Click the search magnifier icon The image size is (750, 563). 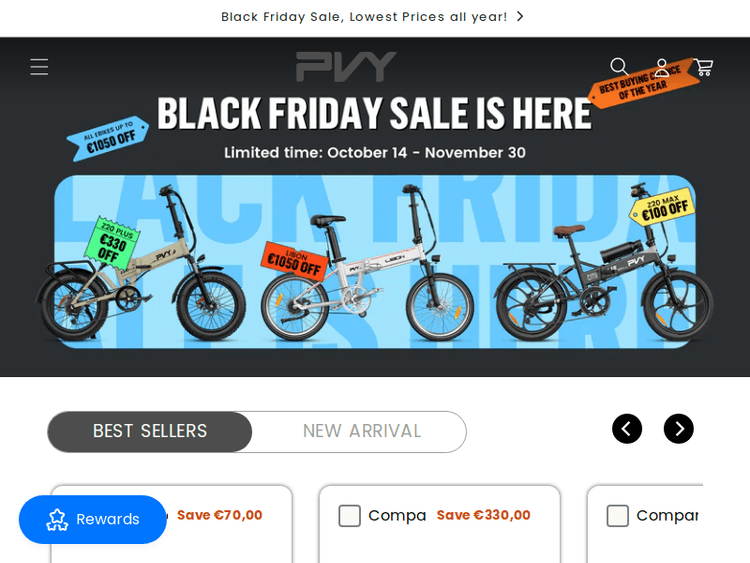tap(619, 67)
